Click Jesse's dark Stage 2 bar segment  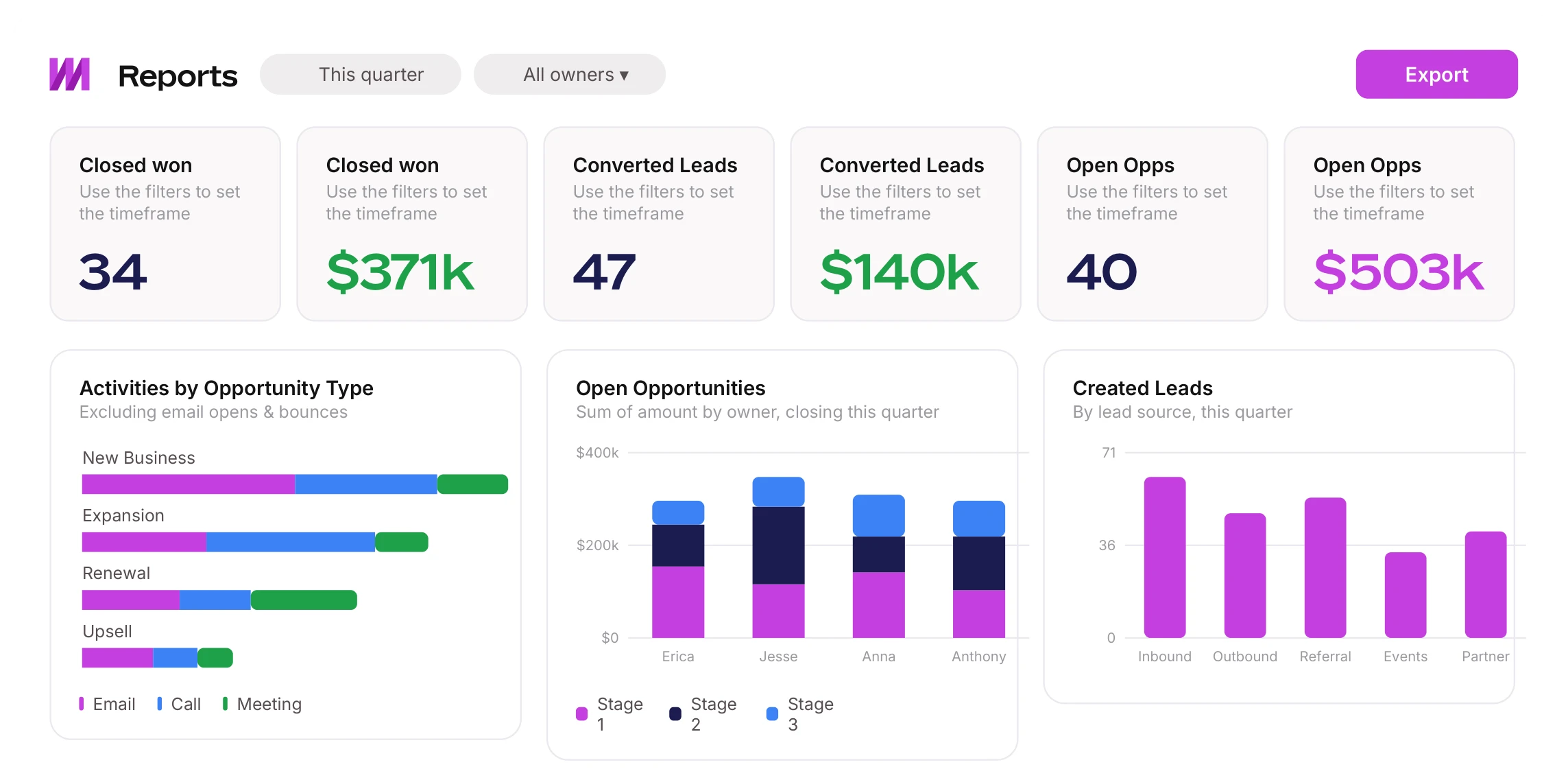[778, 545]
